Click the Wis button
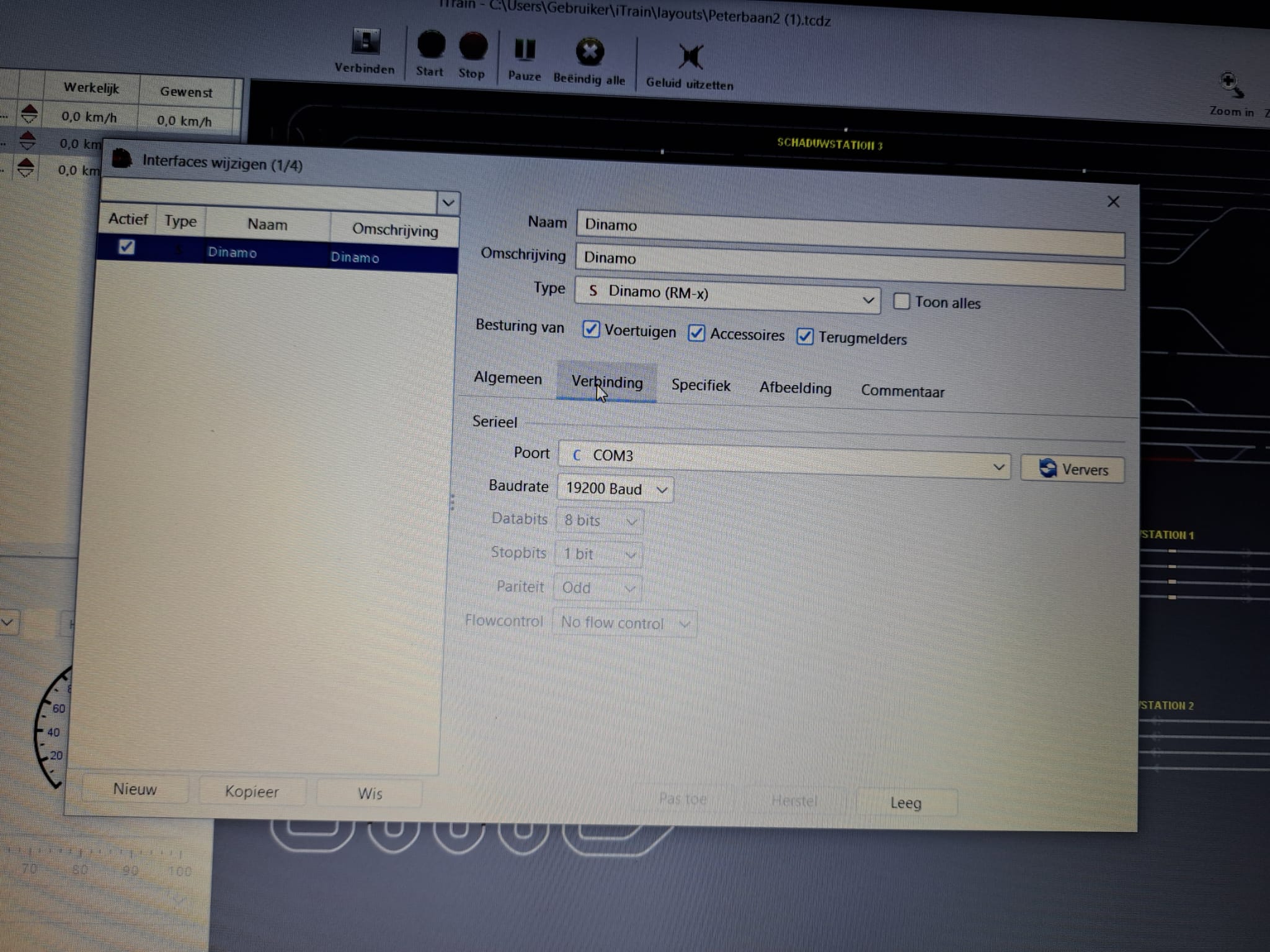The image size is (1270, 952). pyautogui.click(x=370, y=793)
